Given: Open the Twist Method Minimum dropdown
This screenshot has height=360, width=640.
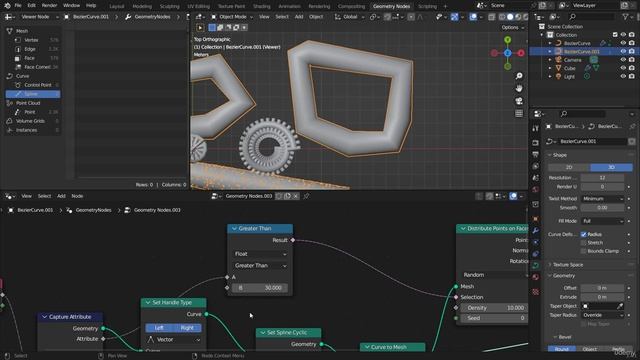Looking at the screenshot, I should (602, 199).
